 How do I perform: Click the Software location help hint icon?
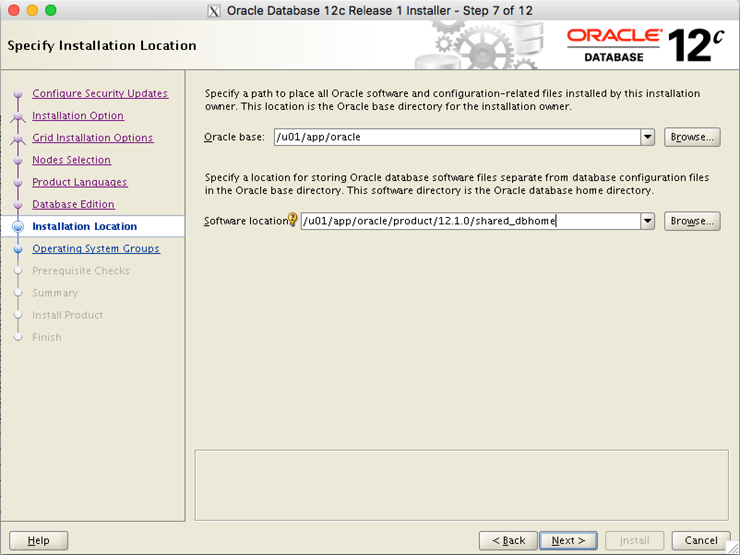[x=293, y=219]
